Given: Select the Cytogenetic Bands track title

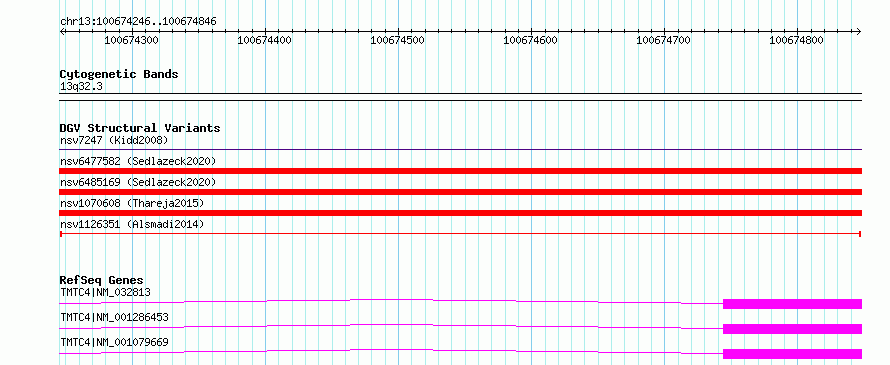Looking at the screenshot, I should click(119, 74).
